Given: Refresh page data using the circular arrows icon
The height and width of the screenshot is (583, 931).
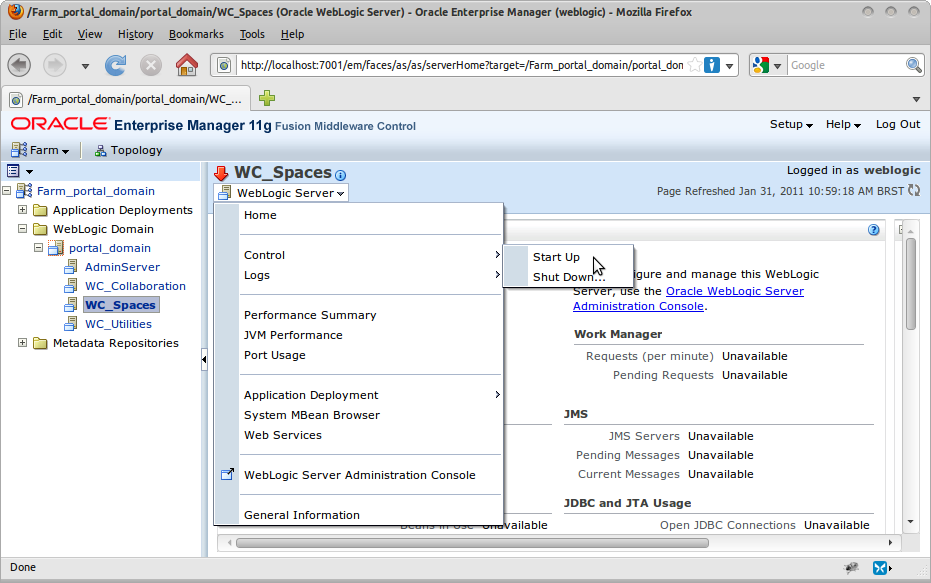Looking at the screenshot, I should [x=914, y=191].
